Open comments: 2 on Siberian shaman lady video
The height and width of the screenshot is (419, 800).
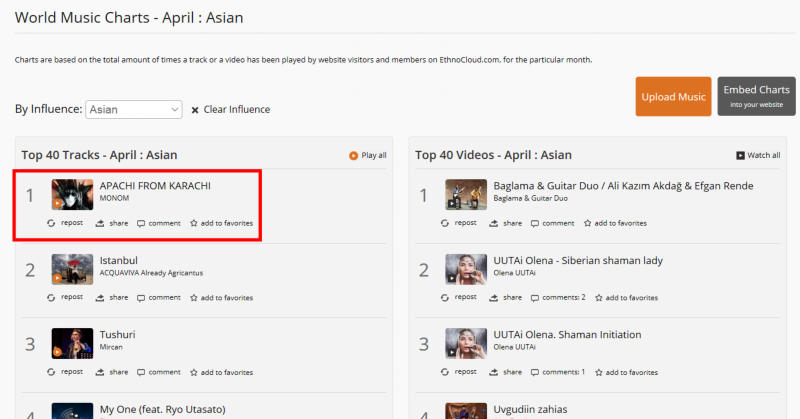(558, 297)
